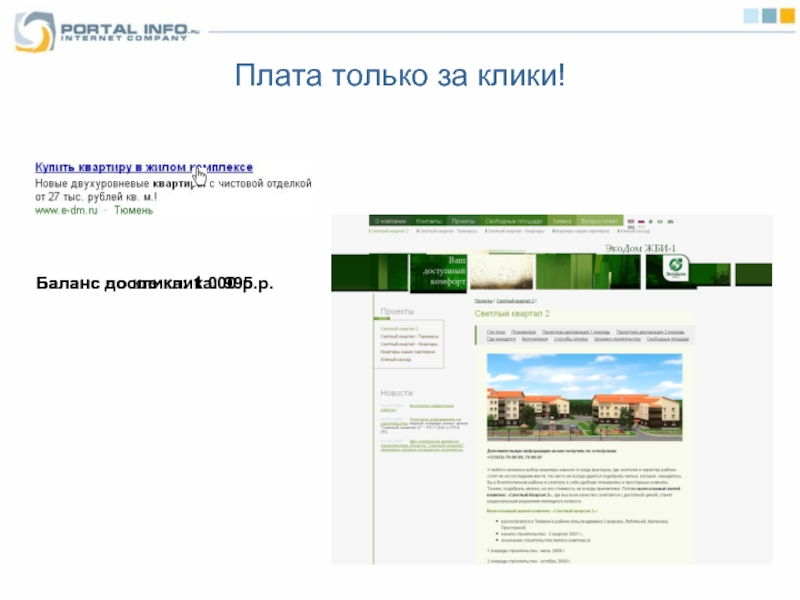
Task: Click the residential complex rendering image
Action: click(x=584, y=397)
